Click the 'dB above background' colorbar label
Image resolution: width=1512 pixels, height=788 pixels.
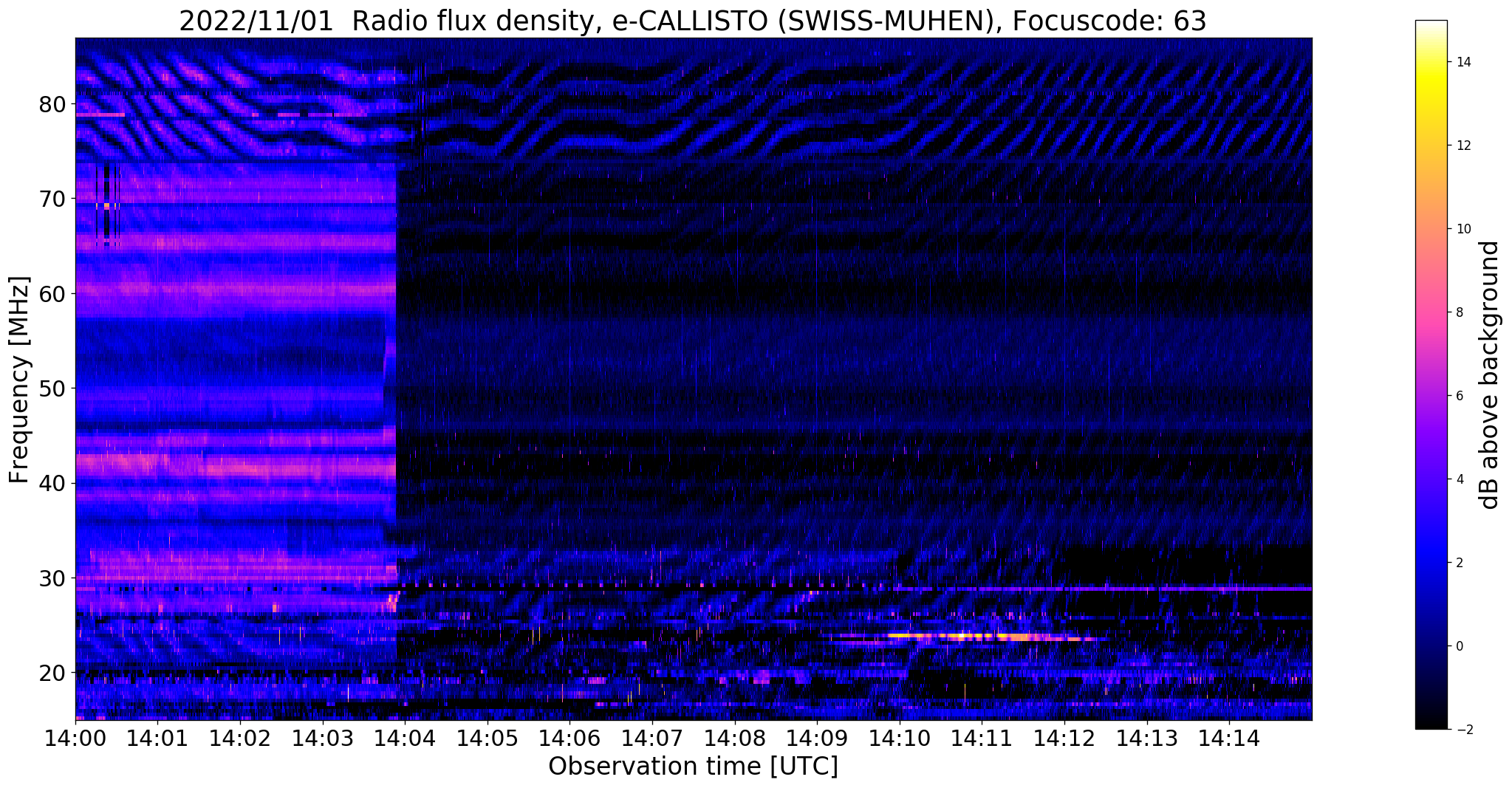(x=1490, y=374)
